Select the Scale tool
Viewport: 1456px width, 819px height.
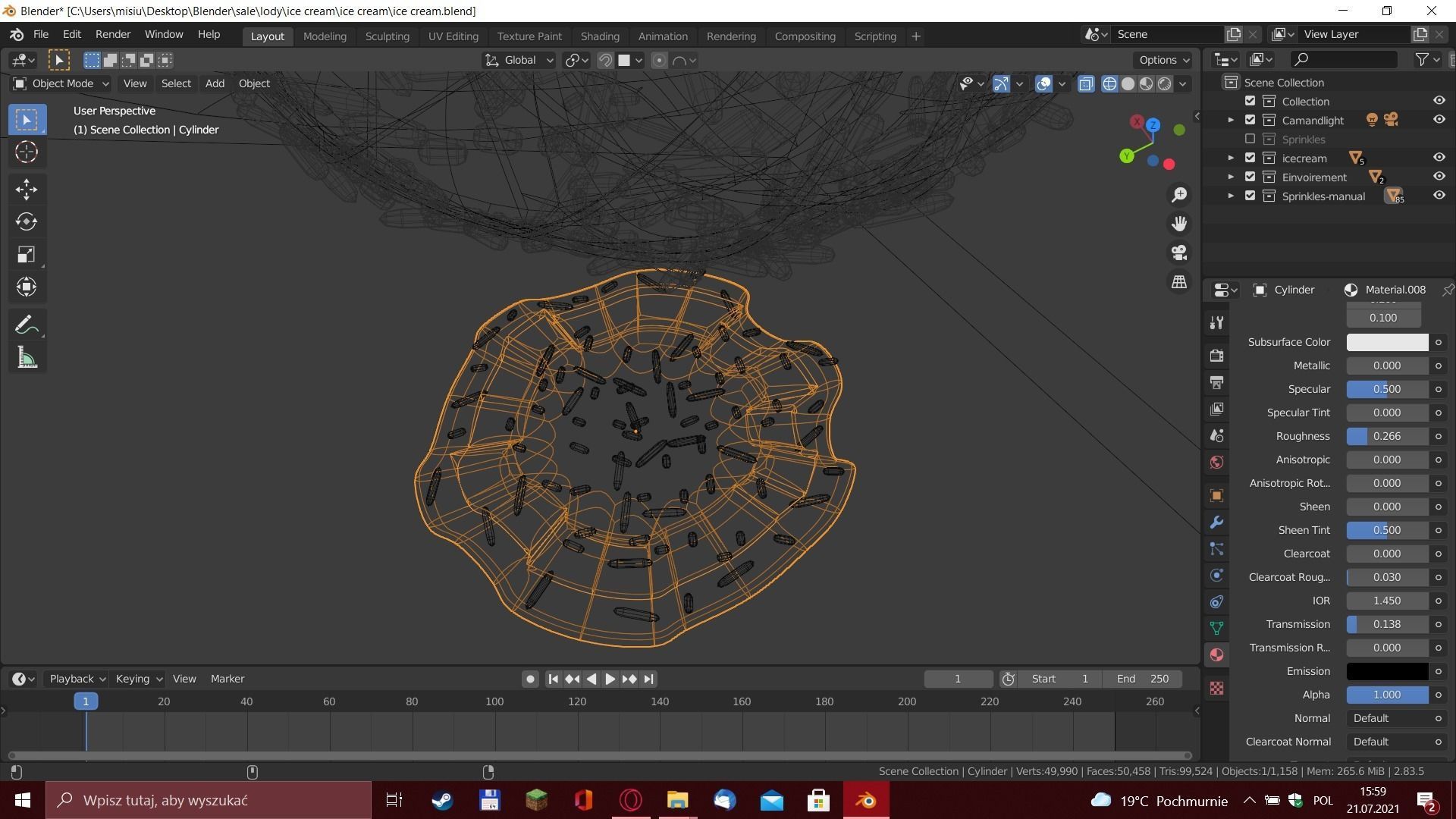point(27,254)
